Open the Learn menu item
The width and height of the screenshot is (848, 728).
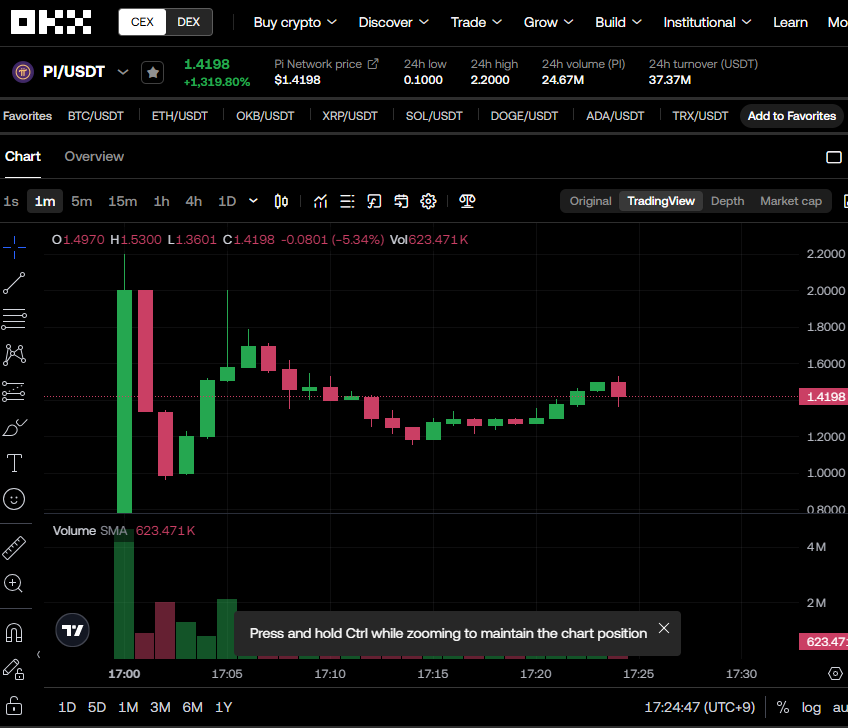coord(790,22)
